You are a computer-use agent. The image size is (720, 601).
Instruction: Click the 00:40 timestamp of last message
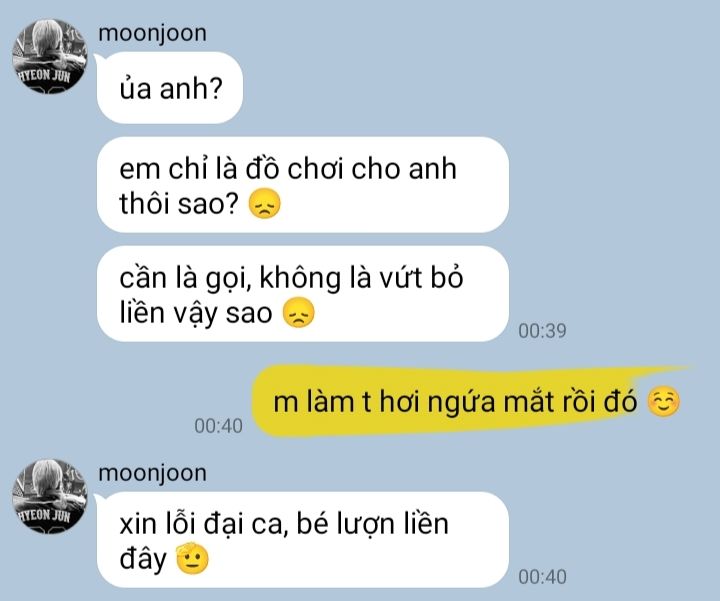pyautogui.click(x=542, y=577)
